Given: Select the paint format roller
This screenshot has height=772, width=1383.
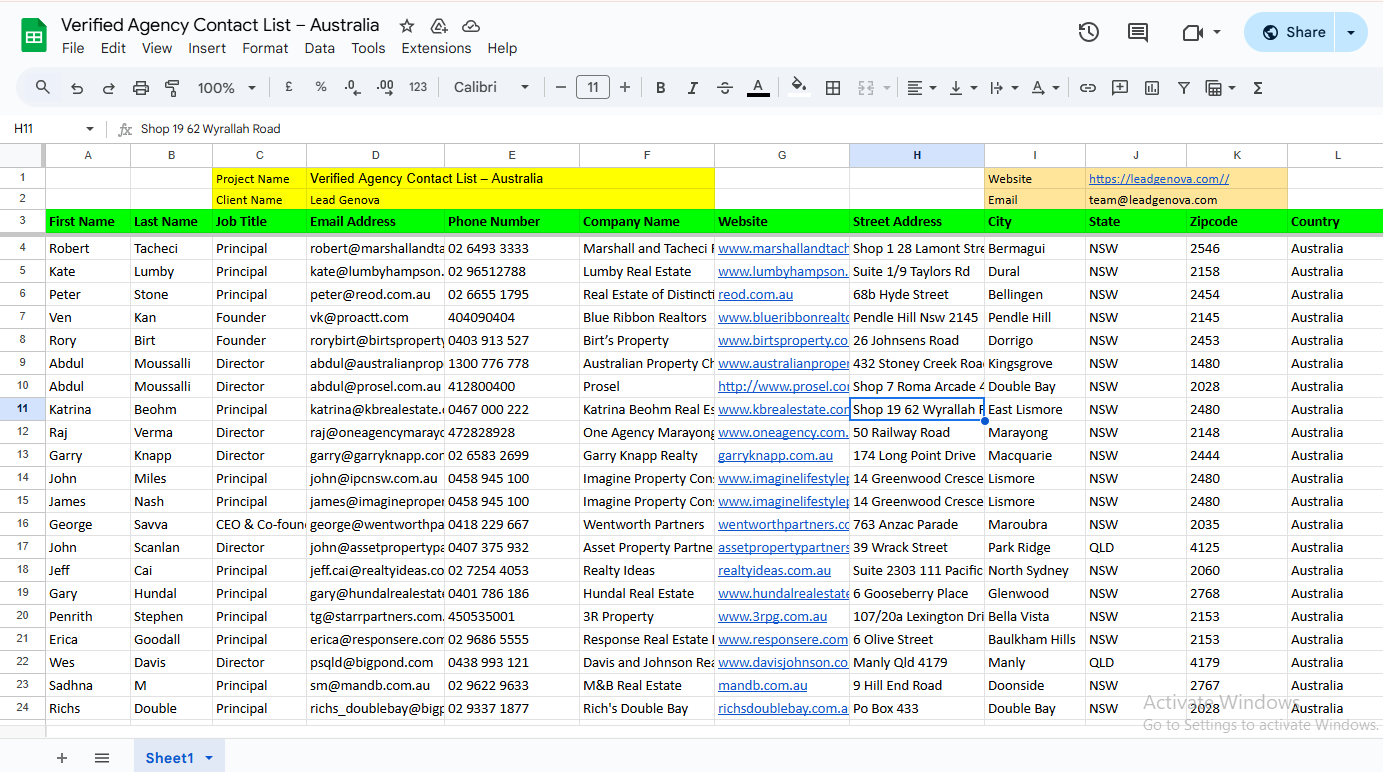Looking at the screenshot, I should tap(172, 88).
